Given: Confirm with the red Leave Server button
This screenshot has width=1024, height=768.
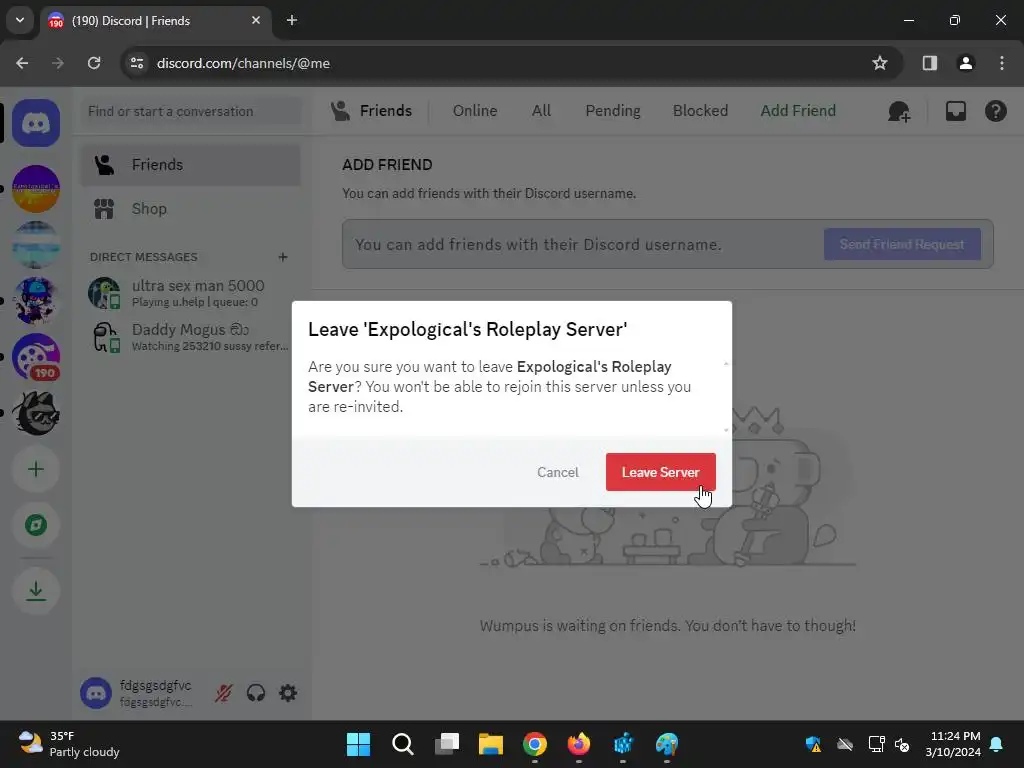Looking at the screenshot, I should pyautogui.click(x=660, y=472).
